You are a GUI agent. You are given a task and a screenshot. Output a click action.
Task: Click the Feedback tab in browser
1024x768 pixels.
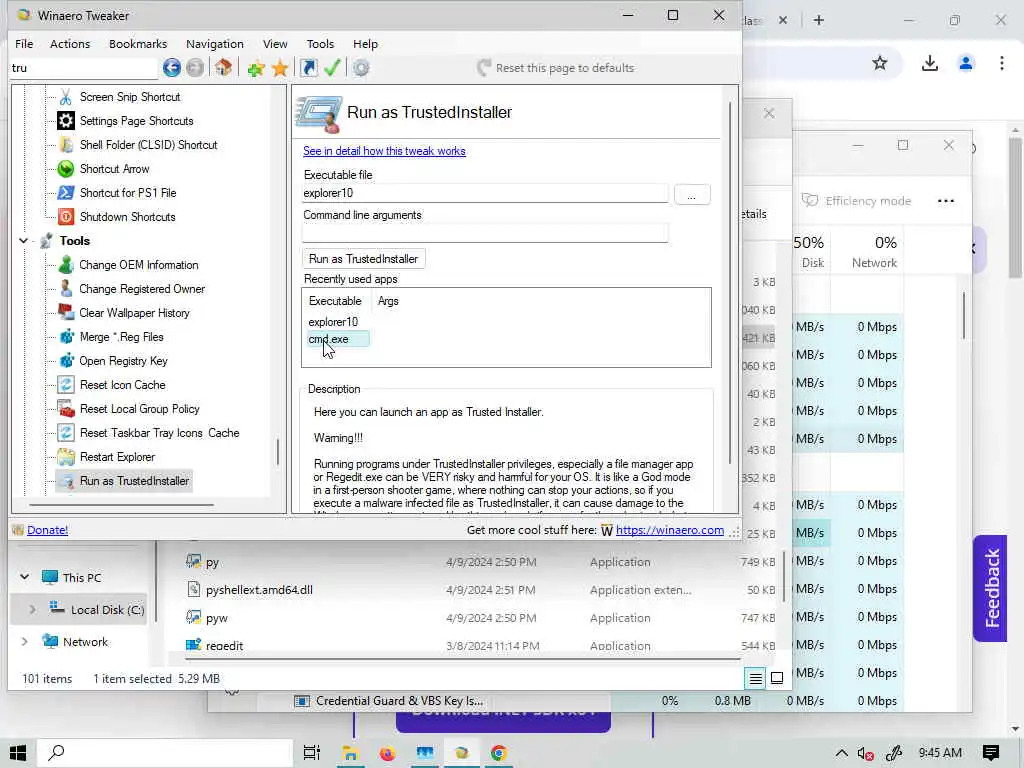(x=991, y=588)
